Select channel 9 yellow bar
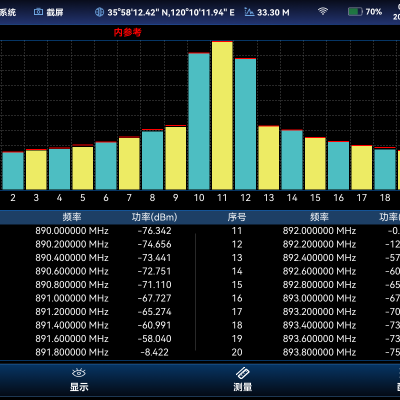Image resolution: width=400 pixels, height=400 pixels. coord(176,158)
